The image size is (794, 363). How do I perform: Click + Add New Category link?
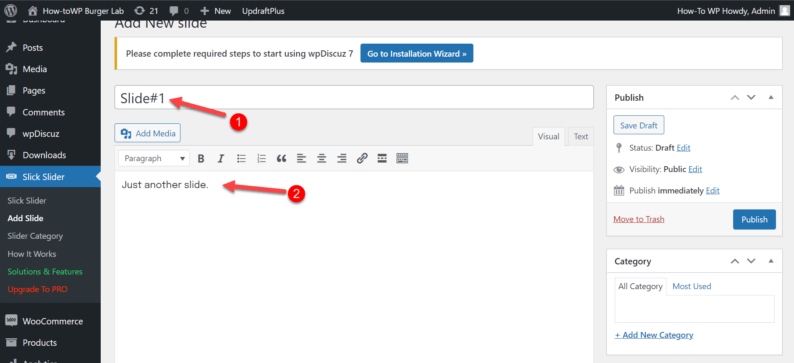654,335
